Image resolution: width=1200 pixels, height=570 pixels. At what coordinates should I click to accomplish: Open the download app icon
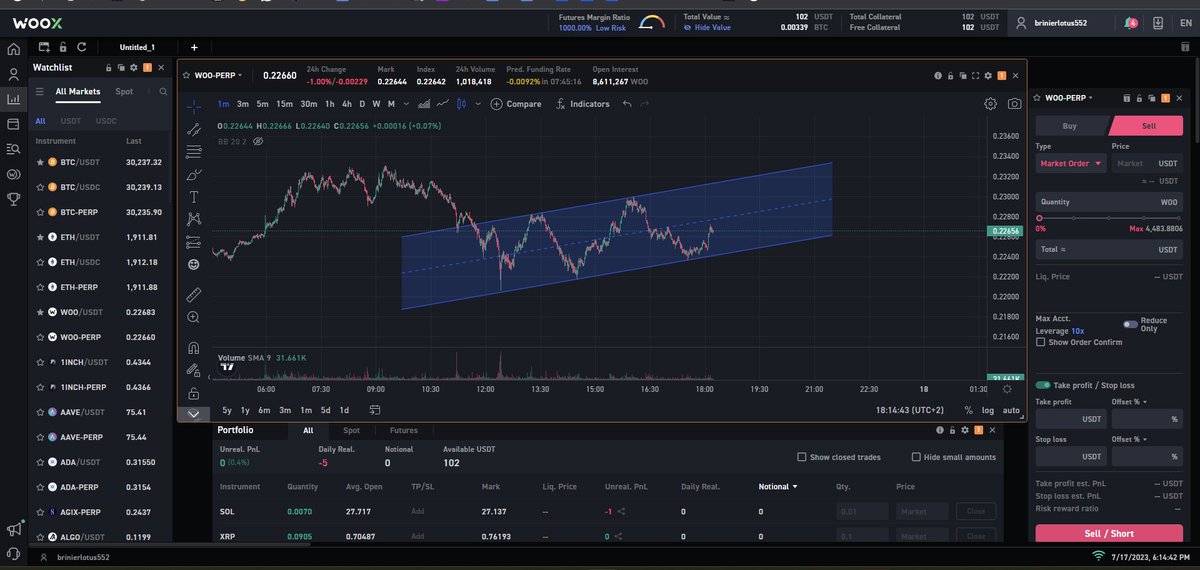[x=1158, y=22]
